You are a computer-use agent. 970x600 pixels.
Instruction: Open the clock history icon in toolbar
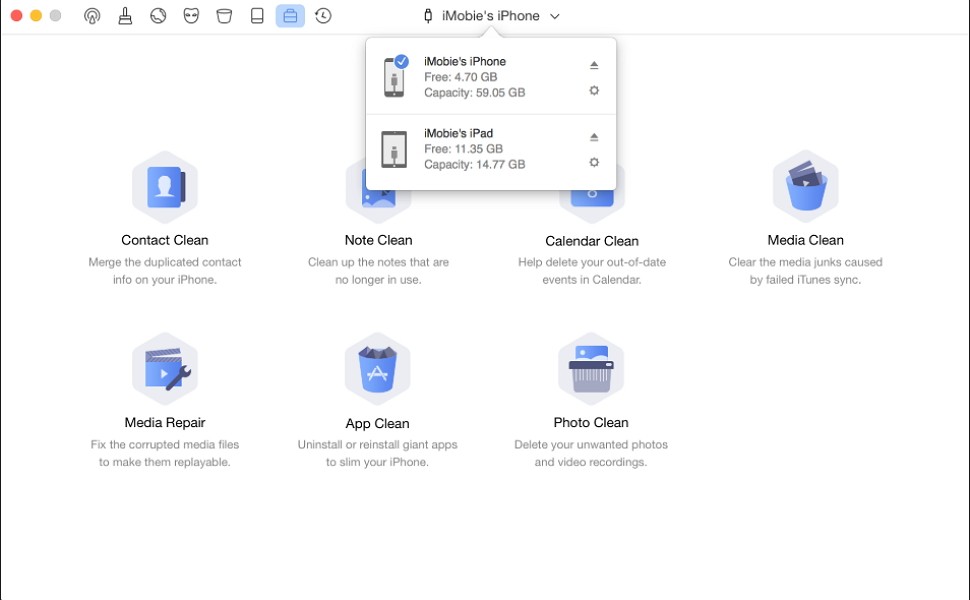coord(323,16)
